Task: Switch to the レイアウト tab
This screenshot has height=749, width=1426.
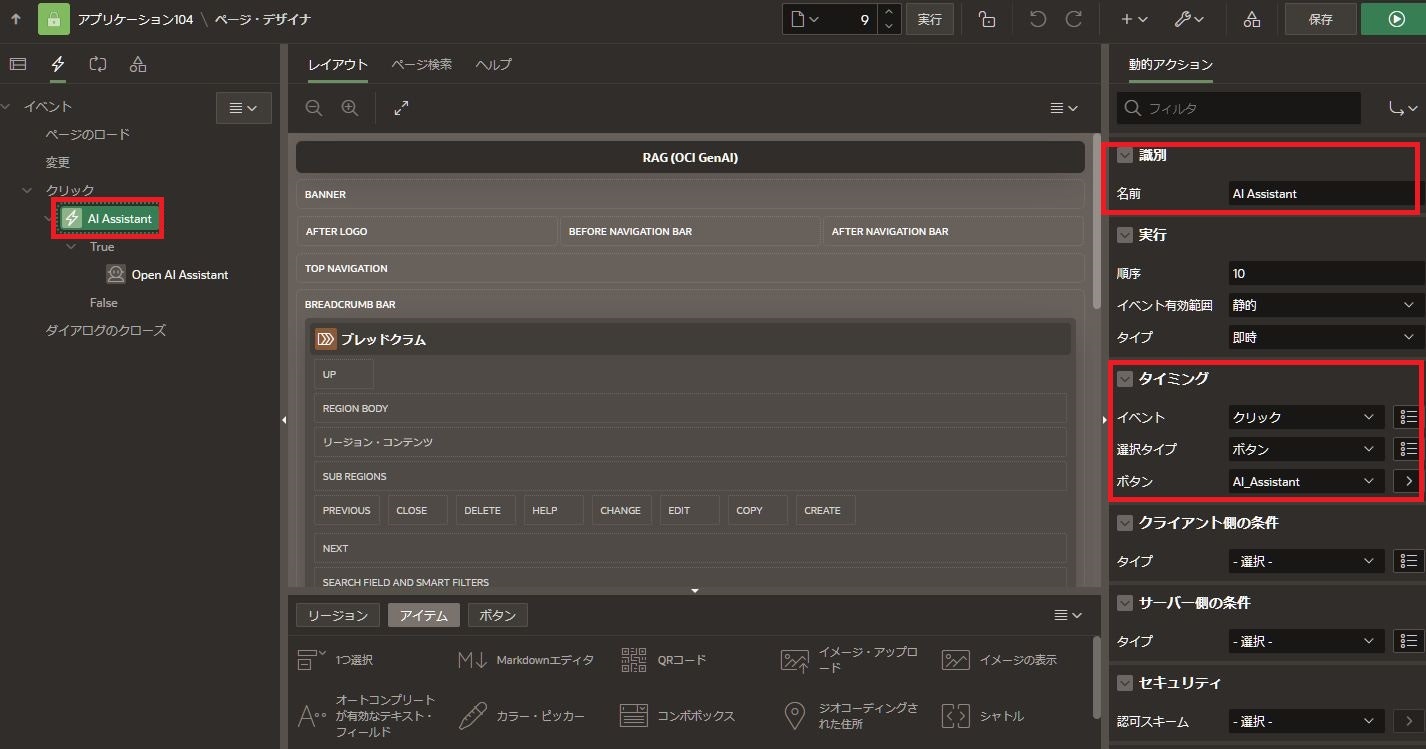Action: [x=337, y=64]
